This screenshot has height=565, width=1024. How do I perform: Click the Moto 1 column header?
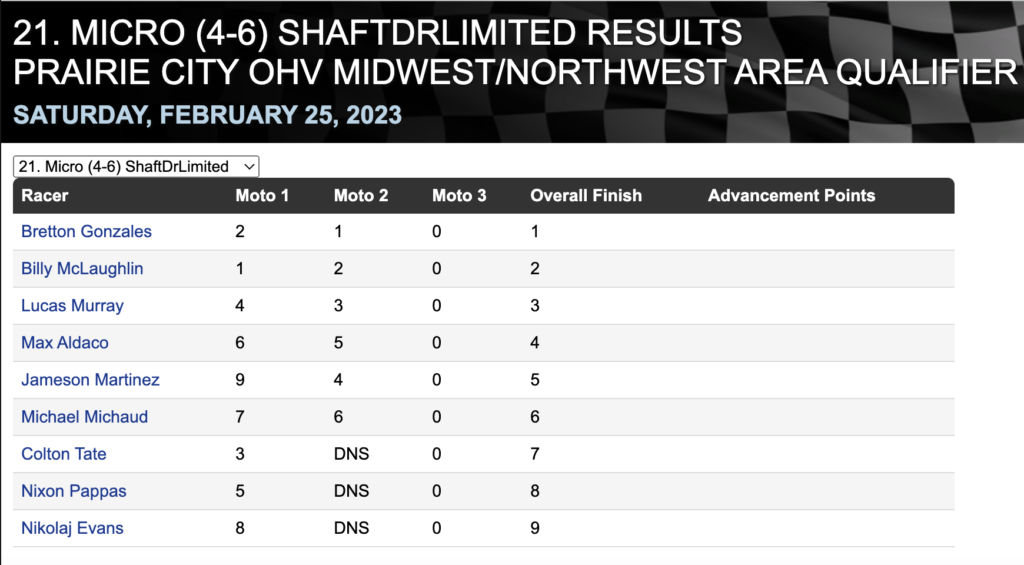[262, 195]
